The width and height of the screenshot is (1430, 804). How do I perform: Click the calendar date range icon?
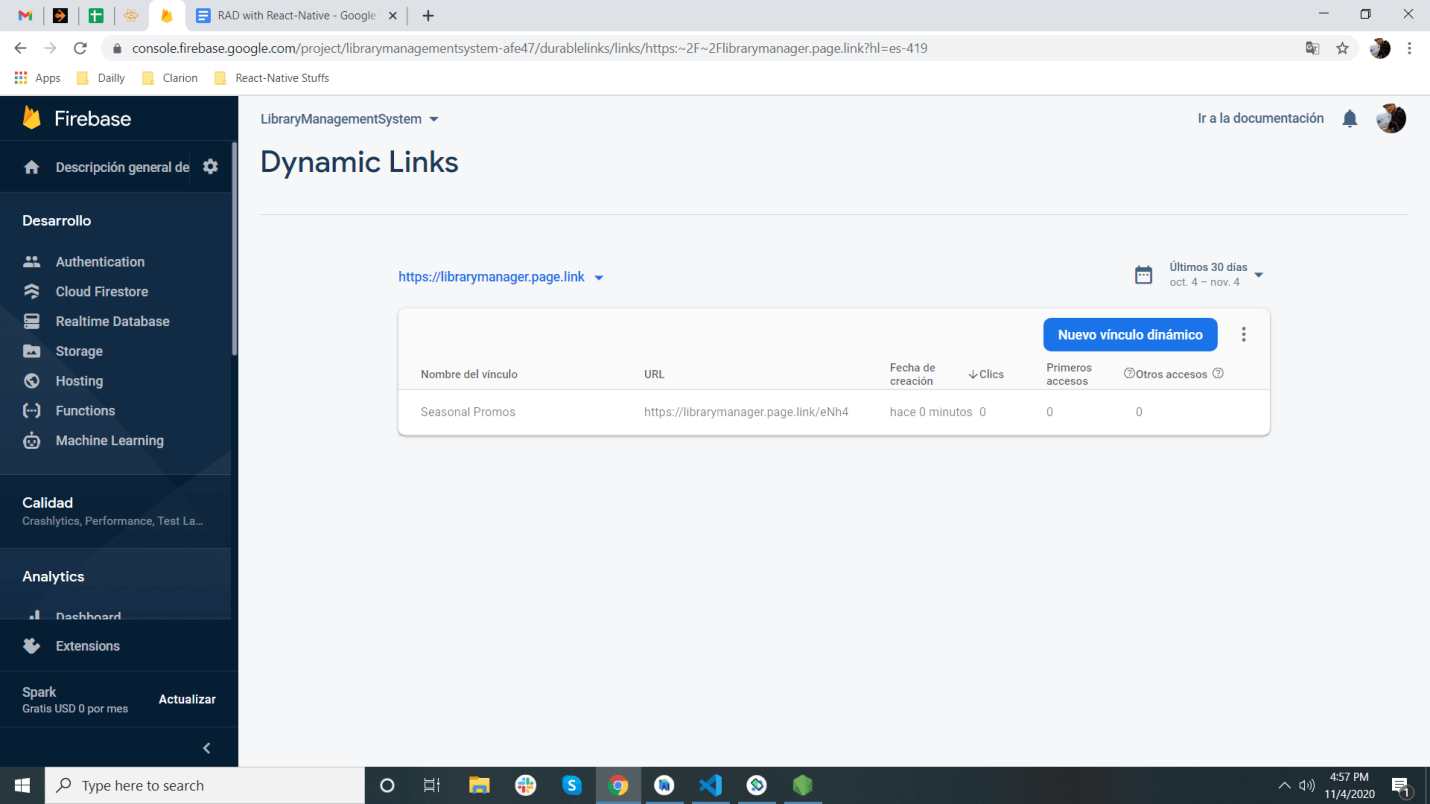[x=1144, y=275]
